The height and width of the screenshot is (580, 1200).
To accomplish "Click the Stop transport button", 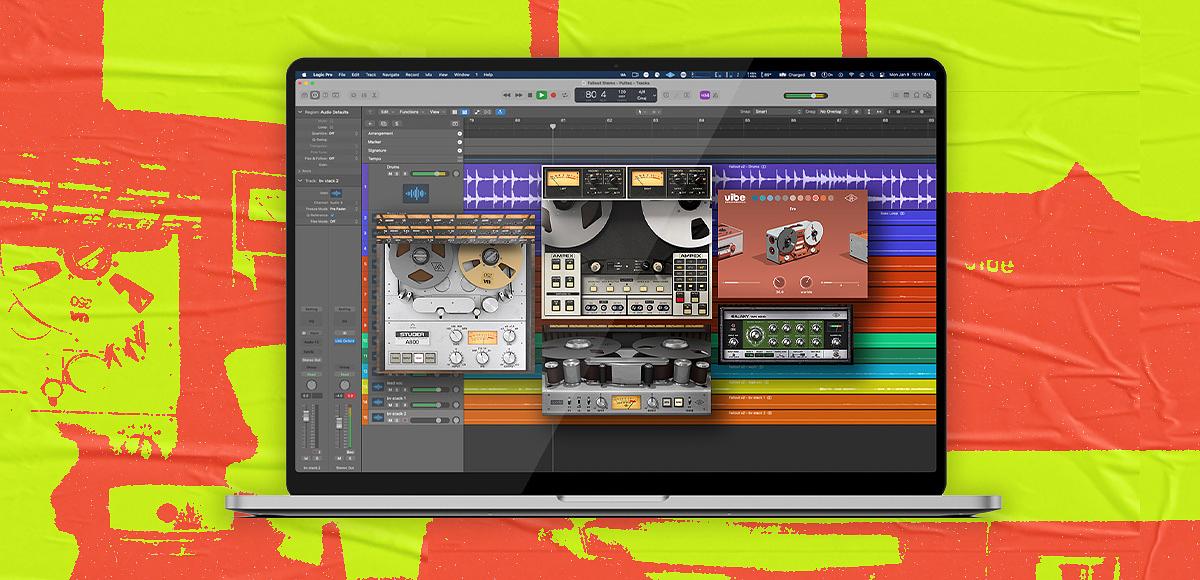I will pos(530,94).
